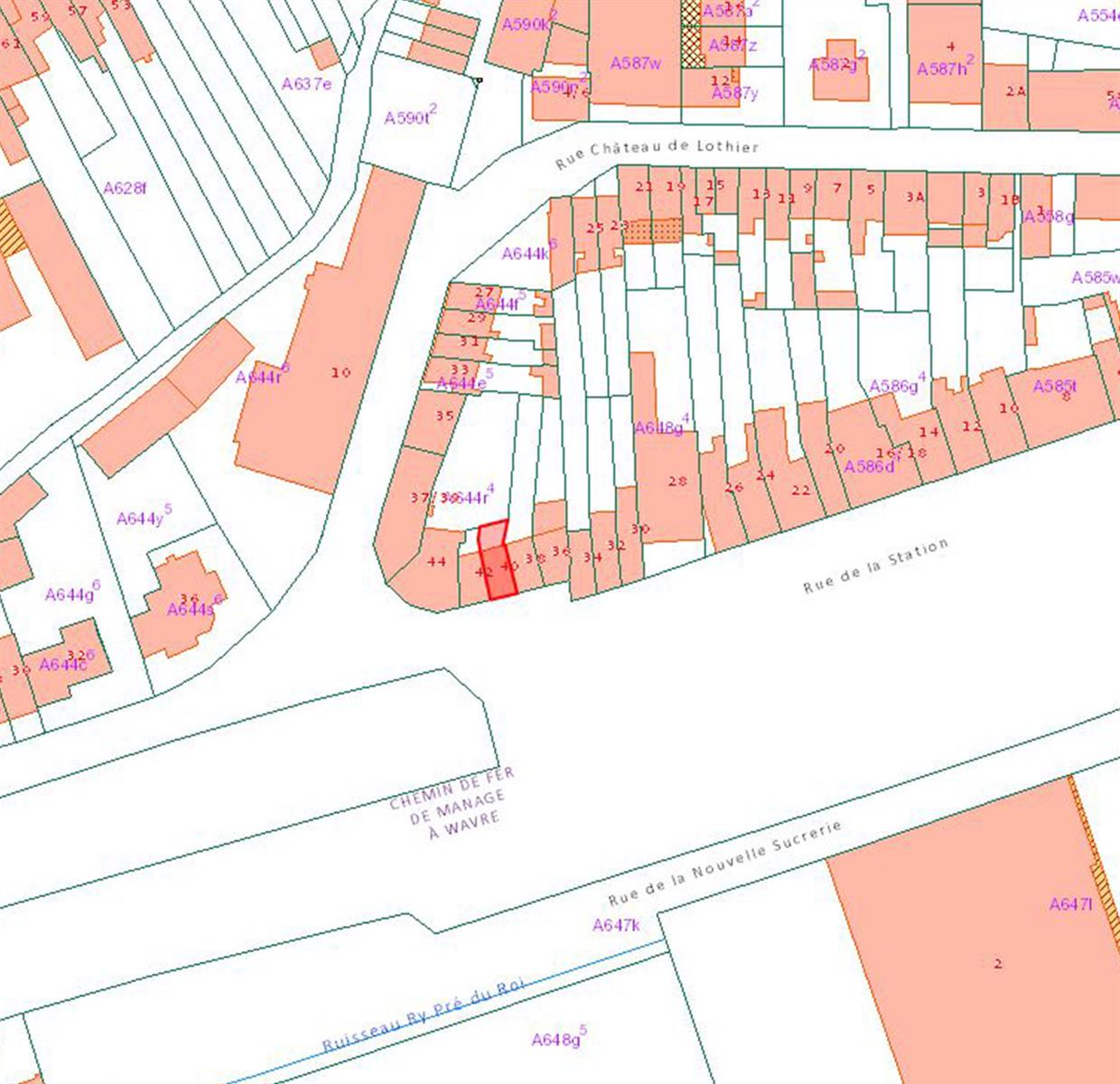Click the Ruisseau Ry Pré du Roi stream label

(x=424, y=1014)
